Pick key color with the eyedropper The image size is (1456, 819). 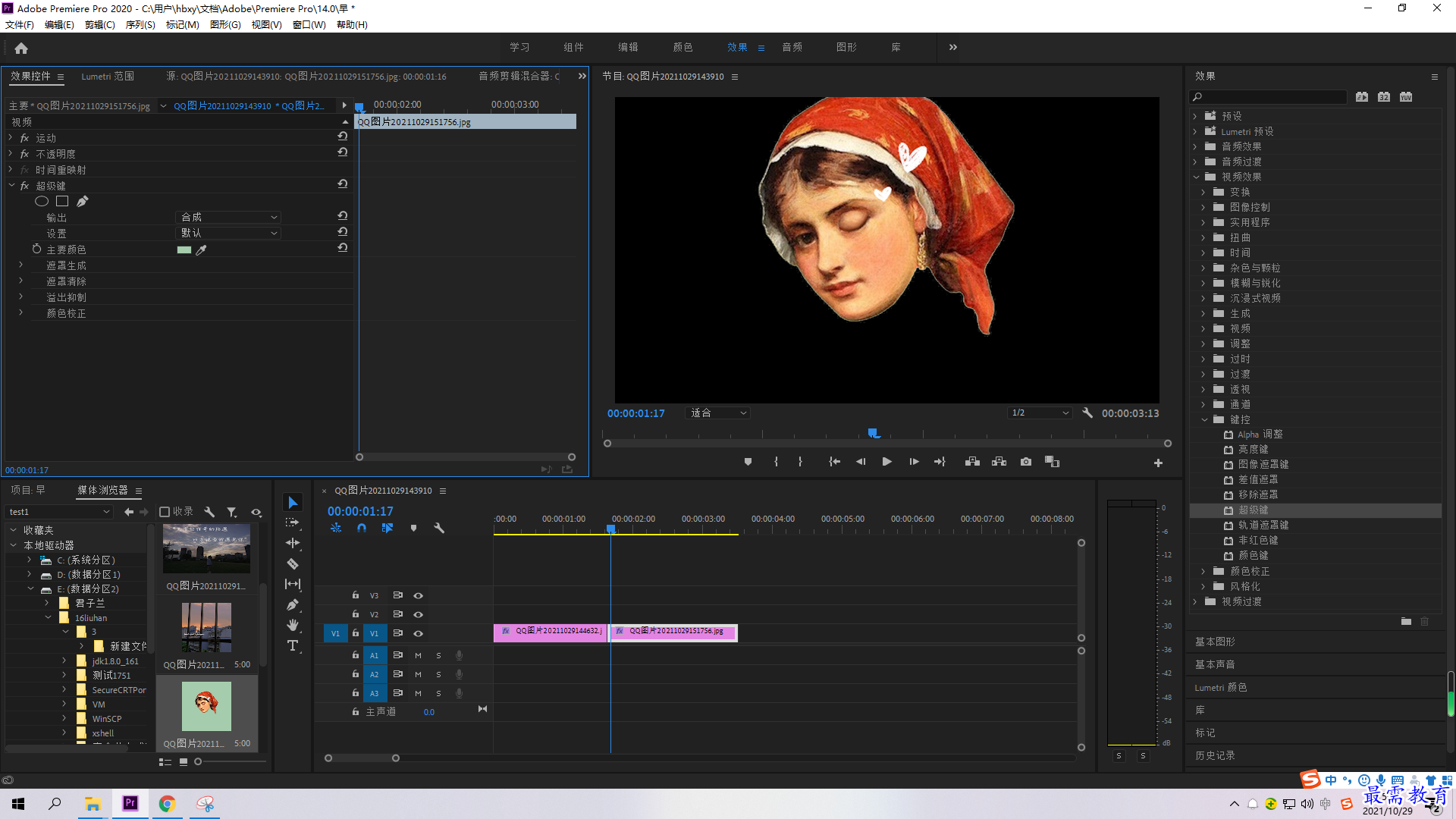(x=202, y=250)
